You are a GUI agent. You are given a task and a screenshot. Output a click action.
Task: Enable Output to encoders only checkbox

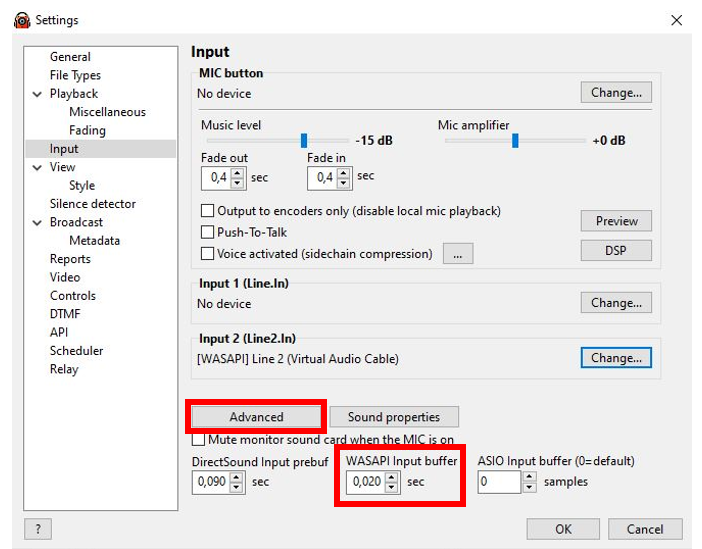(208, 211)
